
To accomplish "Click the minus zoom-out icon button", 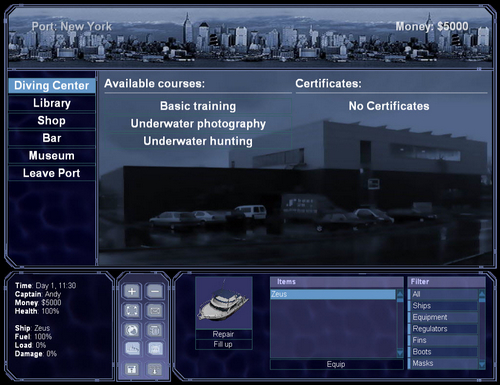I will click(155, 291).
